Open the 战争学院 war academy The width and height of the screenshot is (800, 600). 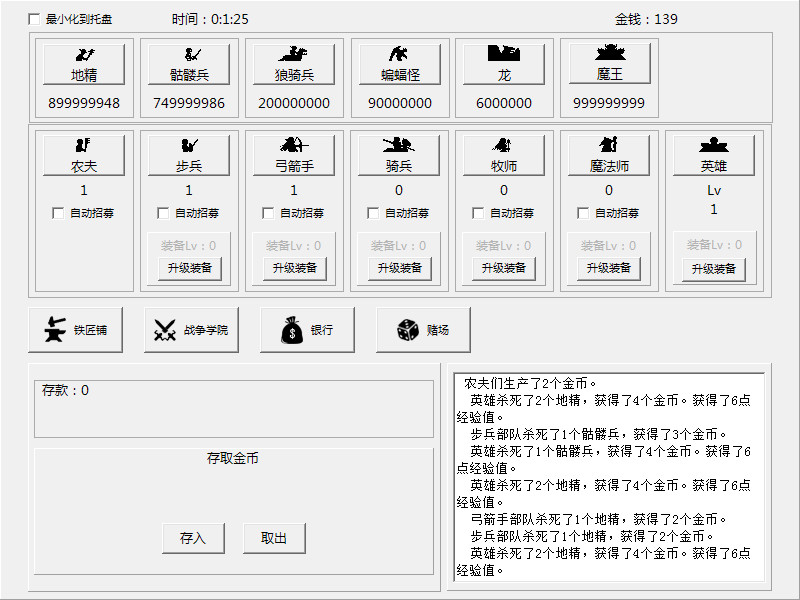[x=191, y=330]
